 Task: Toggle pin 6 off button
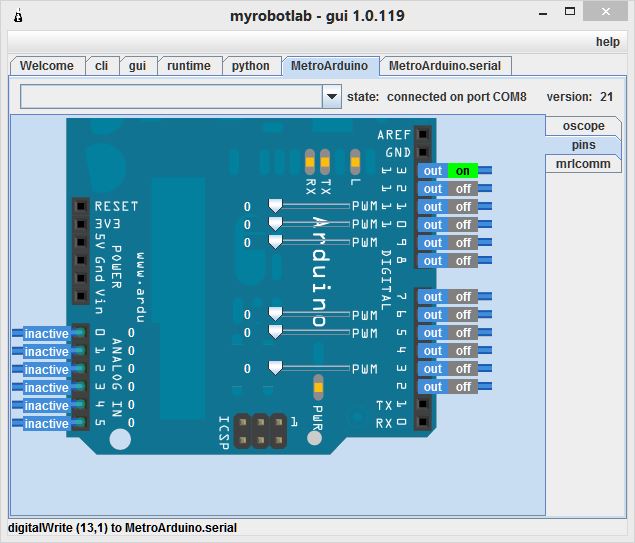click(x=462, y=315)
